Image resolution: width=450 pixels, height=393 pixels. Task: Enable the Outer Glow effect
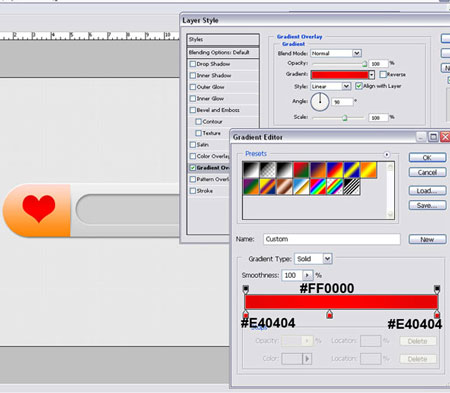click(193, 87)
